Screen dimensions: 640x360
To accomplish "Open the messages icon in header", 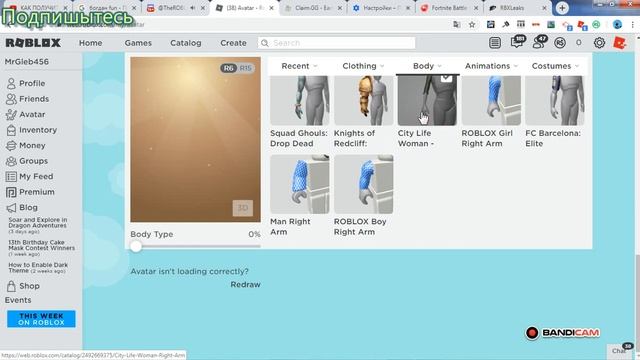I will pos(517,42).
